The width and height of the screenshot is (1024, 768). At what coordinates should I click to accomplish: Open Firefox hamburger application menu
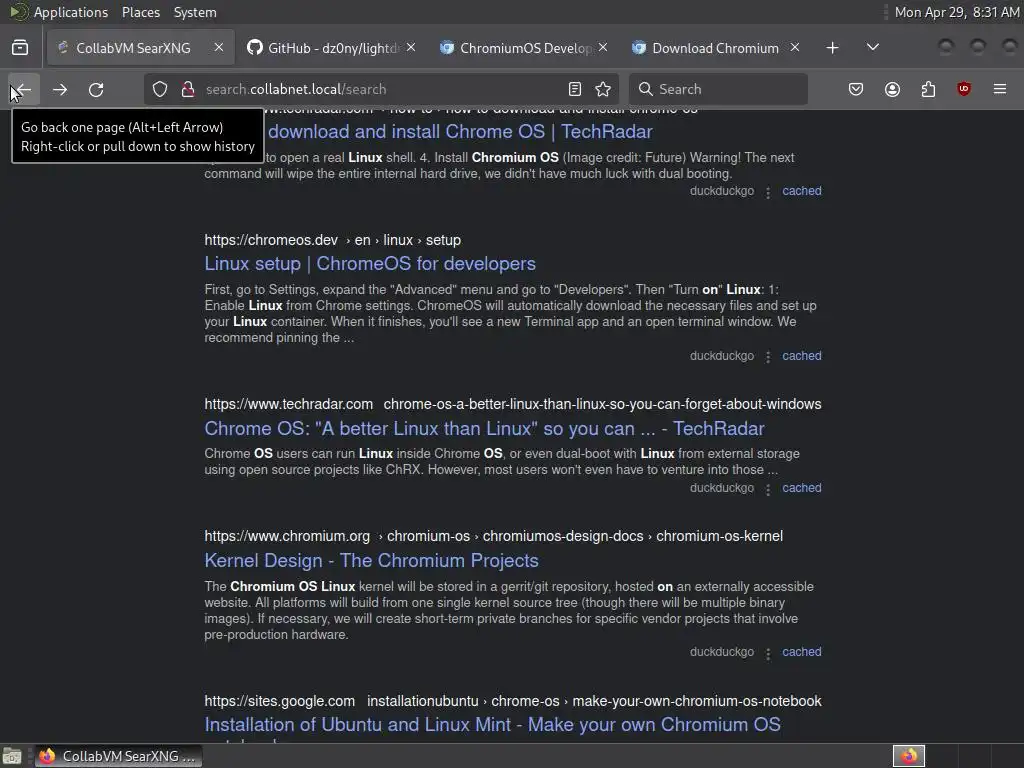[x=1000, y=89]
